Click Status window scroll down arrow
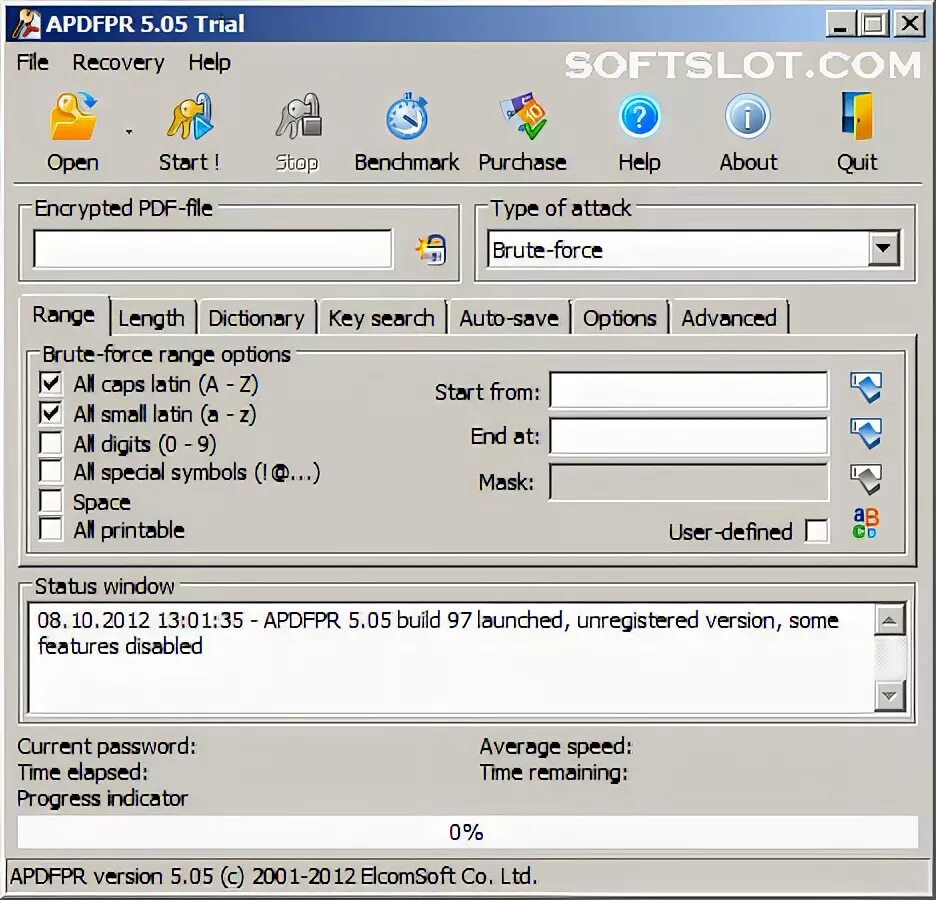Image resolution: width=936 pixels, height=900 pixels. (x=889, y=696)
